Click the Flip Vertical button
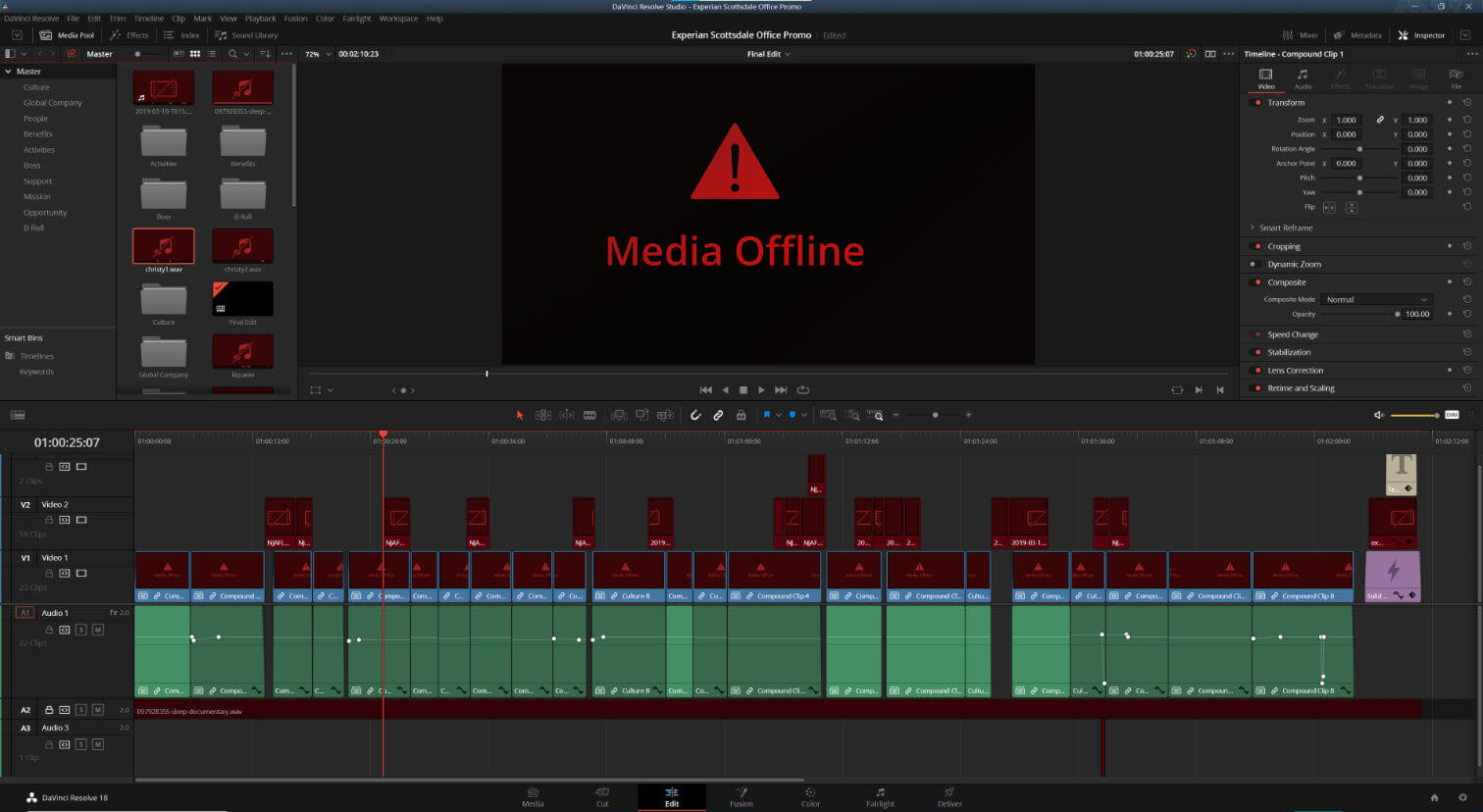Screen dimensions: 1483x812 pyautogui.click(x=1352, y=207)
